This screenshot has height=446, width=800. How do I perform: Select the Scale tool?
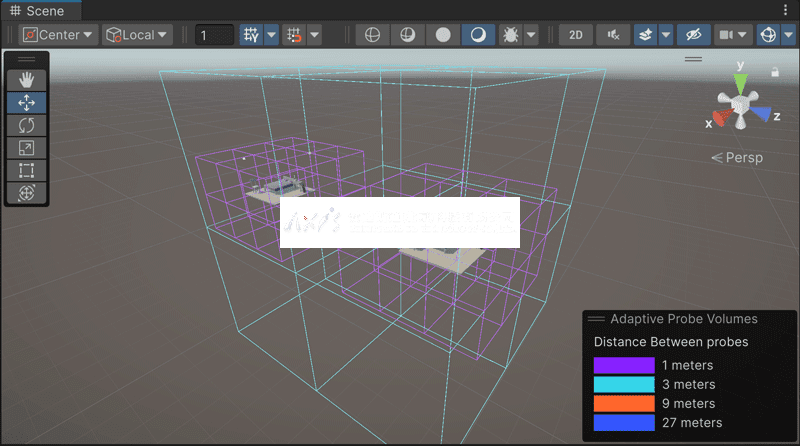[26, 148]
